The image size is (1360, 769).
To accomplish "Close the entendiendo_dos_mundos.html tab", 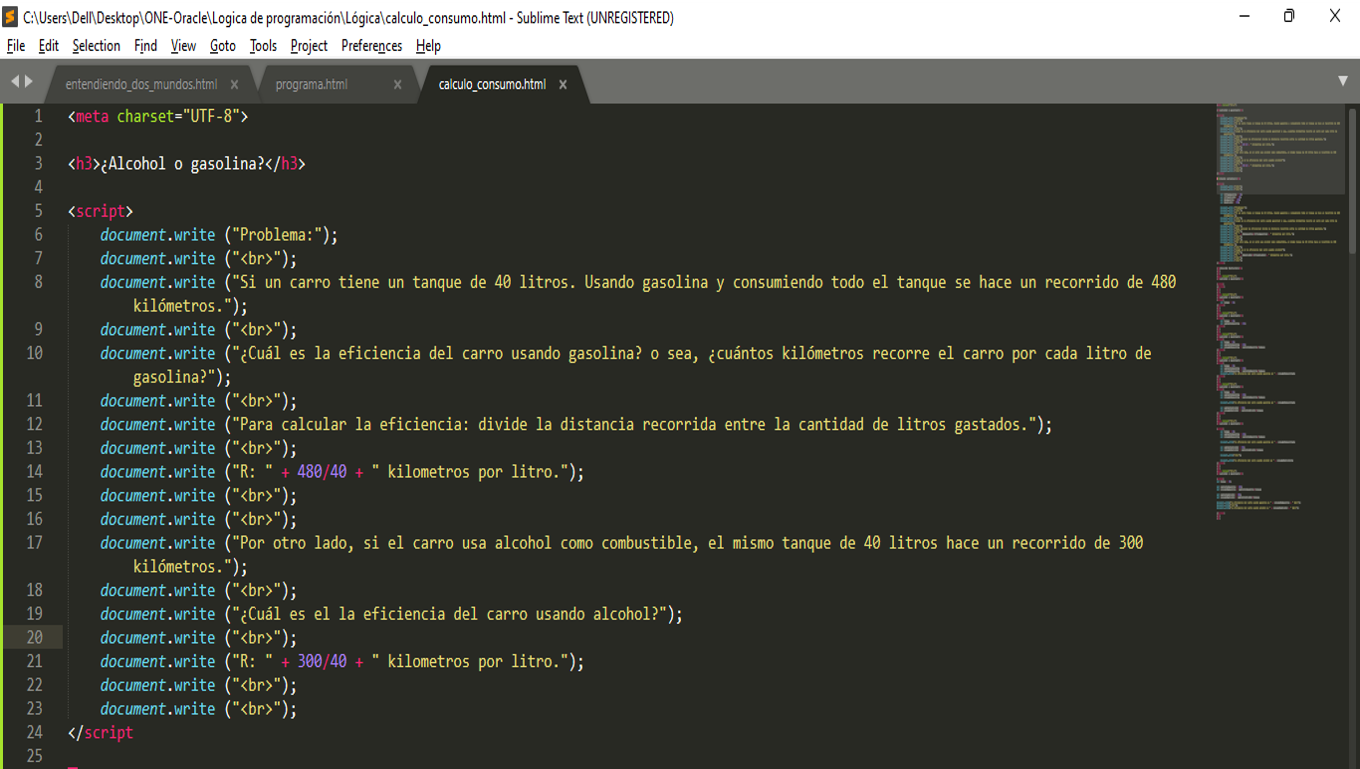I will click(234, 85).
